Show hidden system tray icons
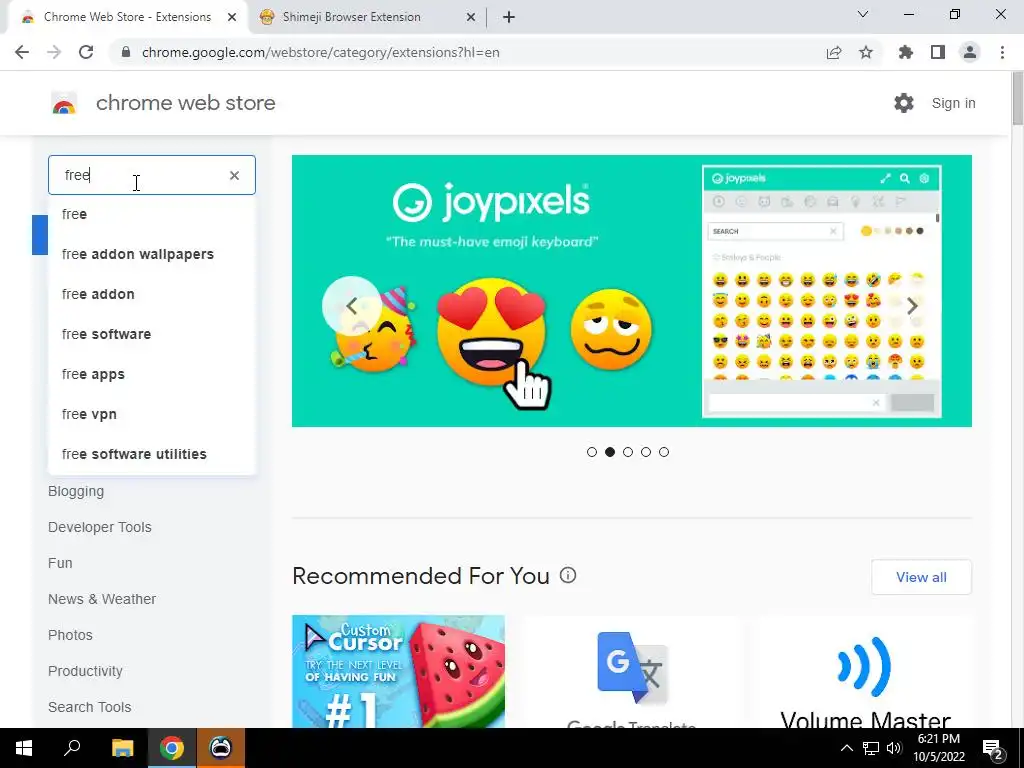Viewport: 1024px width, 768px height. 846,748
